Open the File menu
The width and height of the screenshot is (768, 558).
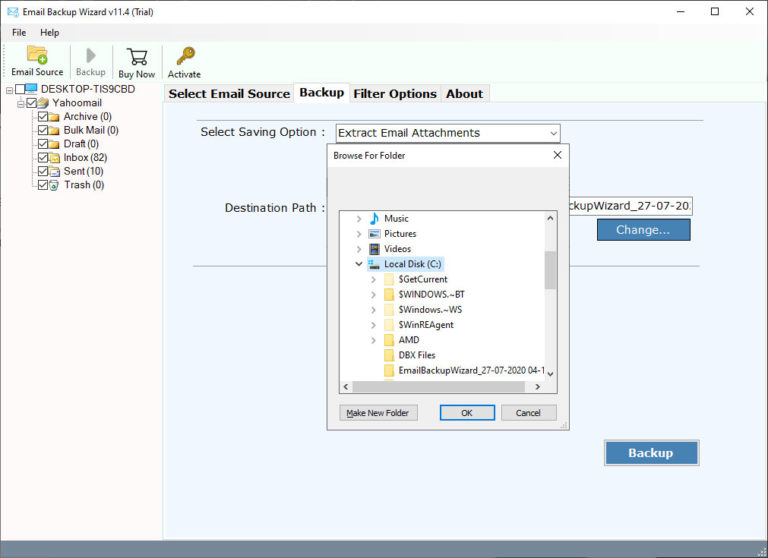[x=19, y=32]
